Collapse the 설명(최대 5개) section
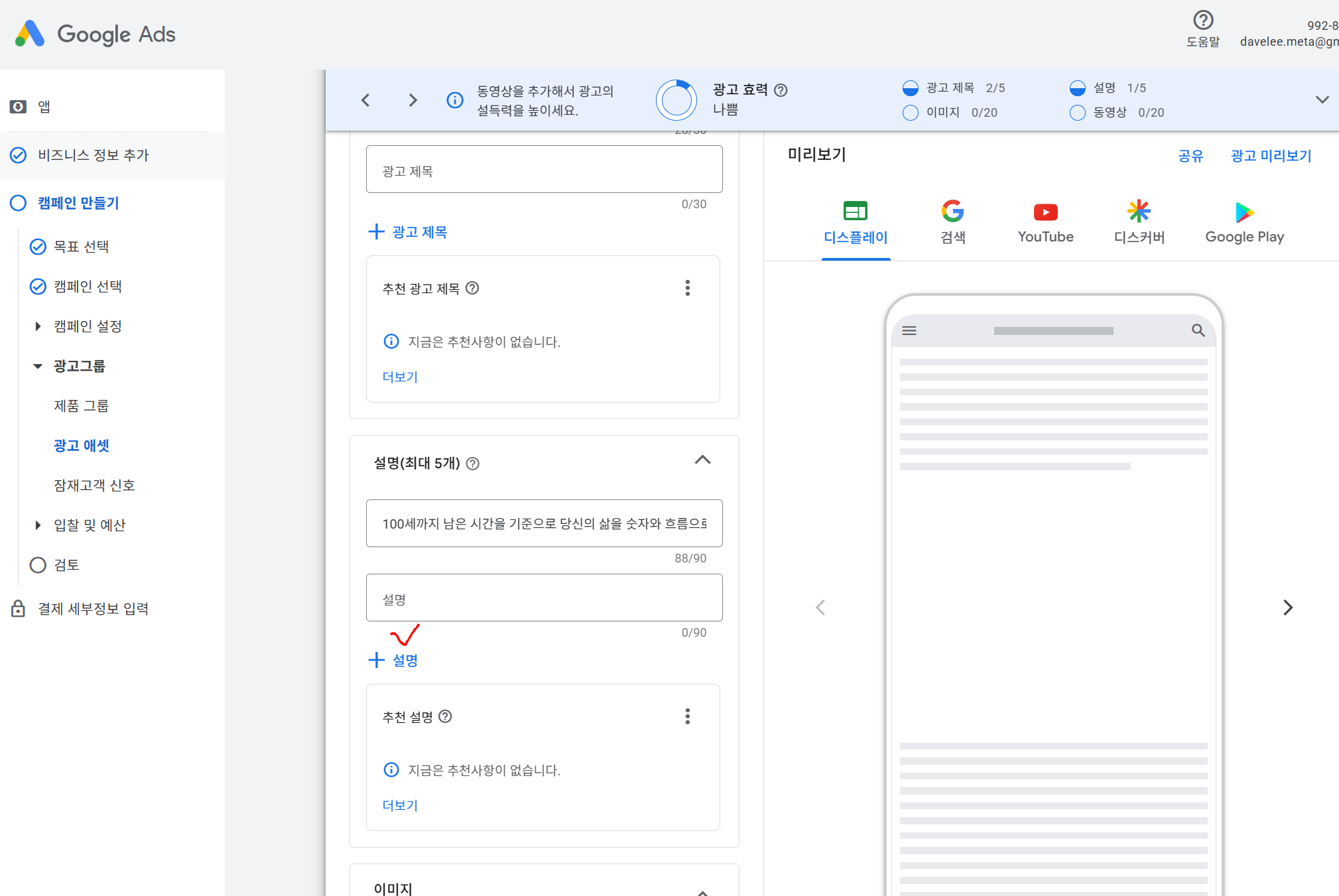1339x896 pixels. tap(702, 460)
